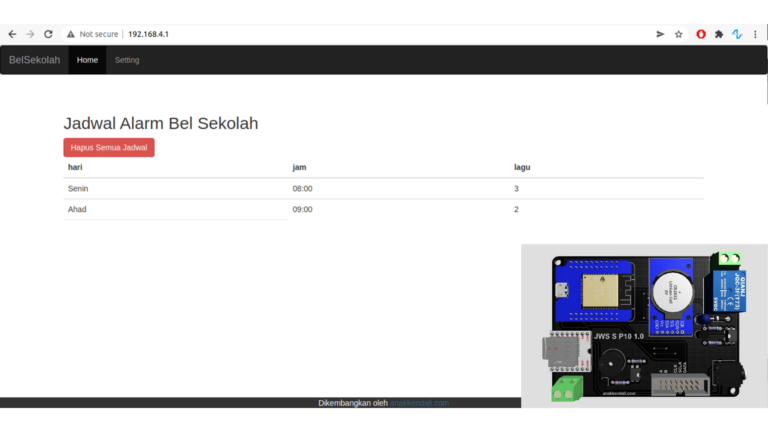The height and width of the screenshot is (432, 768).
Task: Open the browser three-dot menu
Action: 755,34
